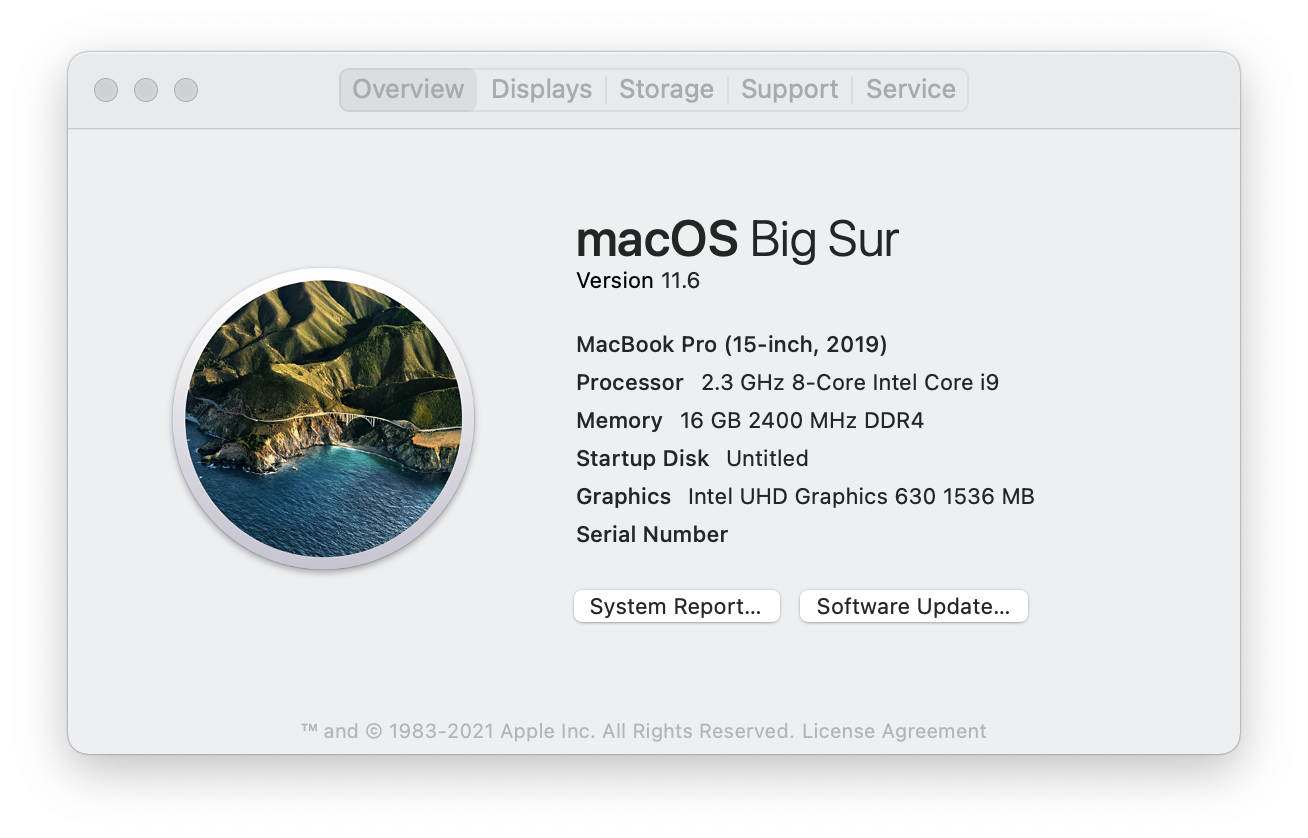1308x838 pixels.
Task: Click the macOS Big Sur wallpaper icon
Action: [x=323, y=419]
